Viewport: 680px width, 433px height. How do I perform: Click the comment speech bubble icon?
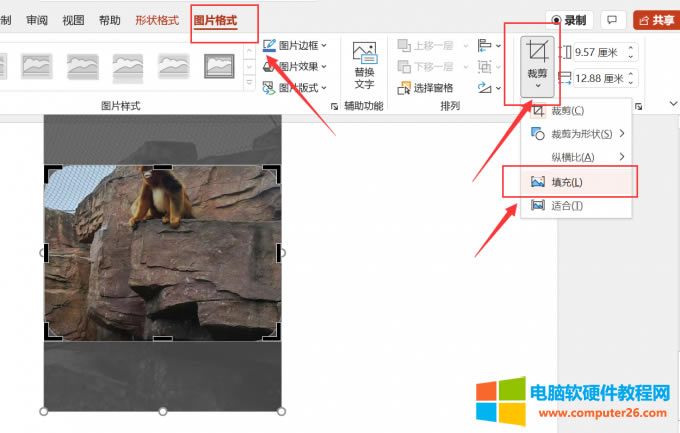[612, 20]
